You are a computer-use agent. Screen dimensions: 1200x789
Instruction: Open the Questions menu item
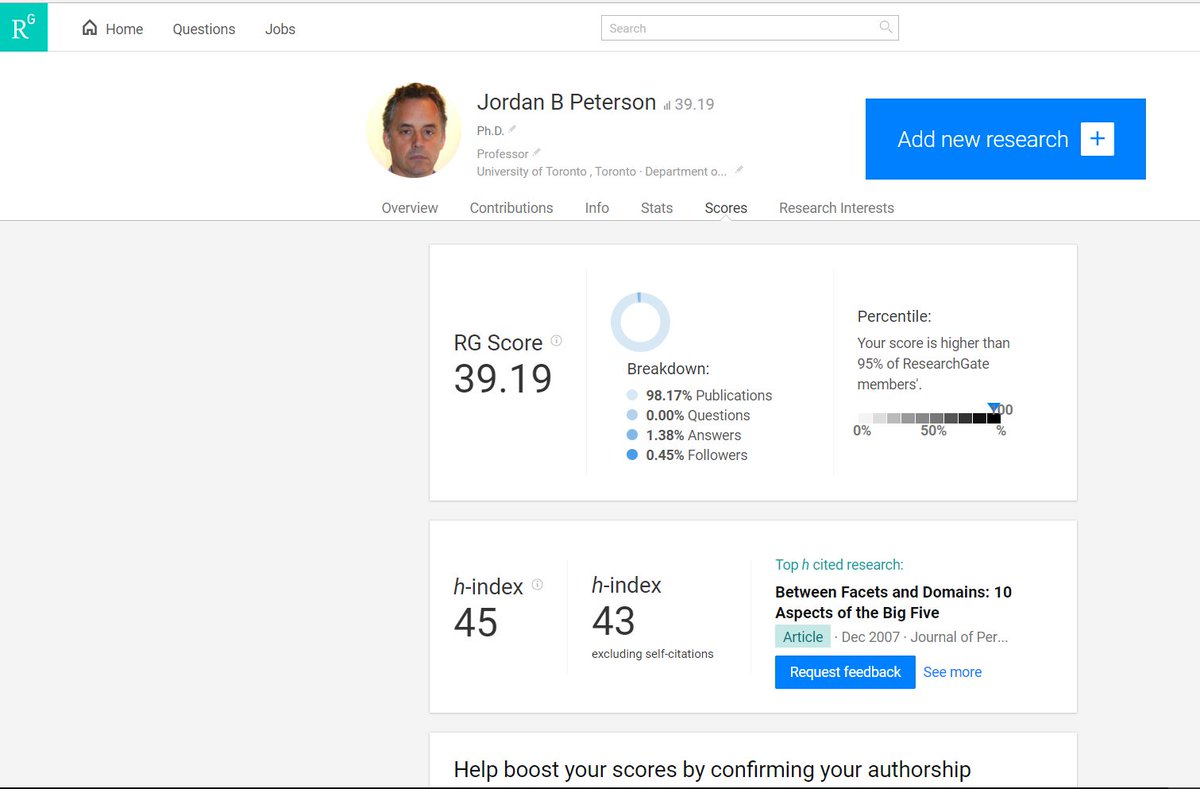(204, 29)
